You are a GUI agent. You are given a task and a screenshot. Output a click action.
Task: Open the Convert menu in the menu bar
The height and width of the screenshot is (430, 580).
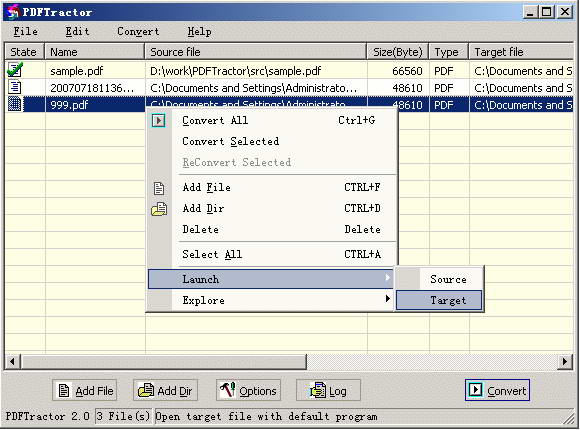pos(138,31)
